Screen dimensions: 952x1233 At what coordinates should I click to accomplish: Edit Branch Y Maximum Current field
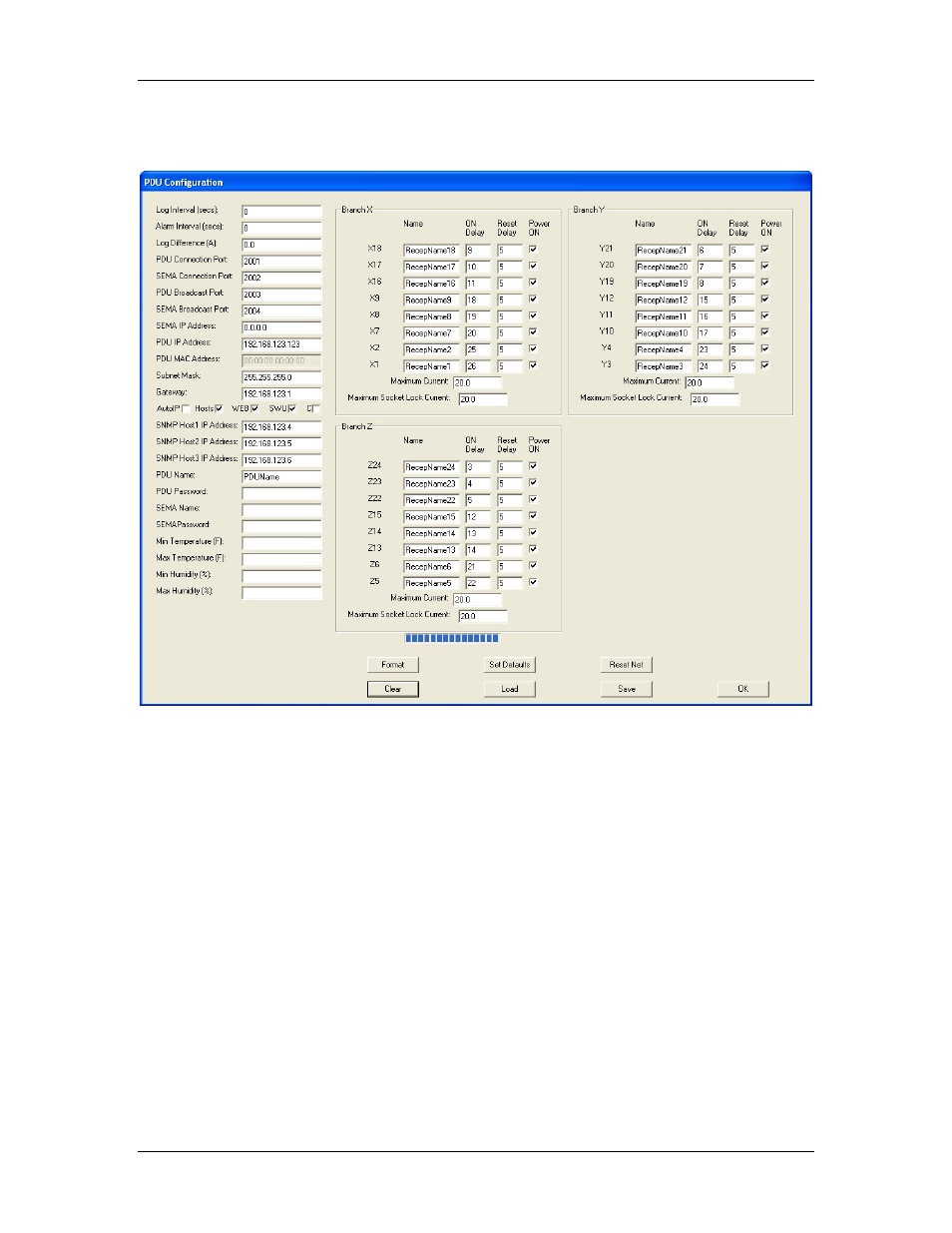point(710,382)
